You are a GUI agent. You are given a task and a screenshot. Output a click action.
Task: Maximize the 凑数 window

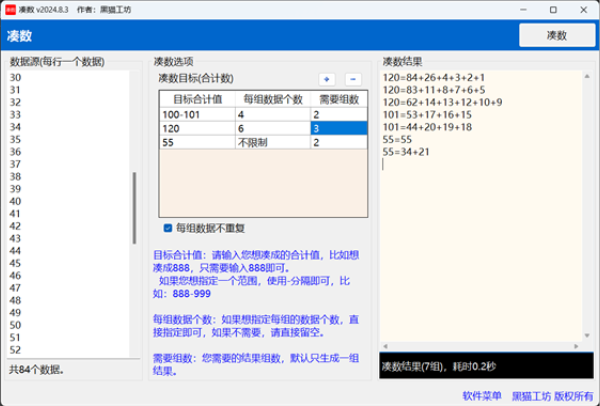(553, 10)
